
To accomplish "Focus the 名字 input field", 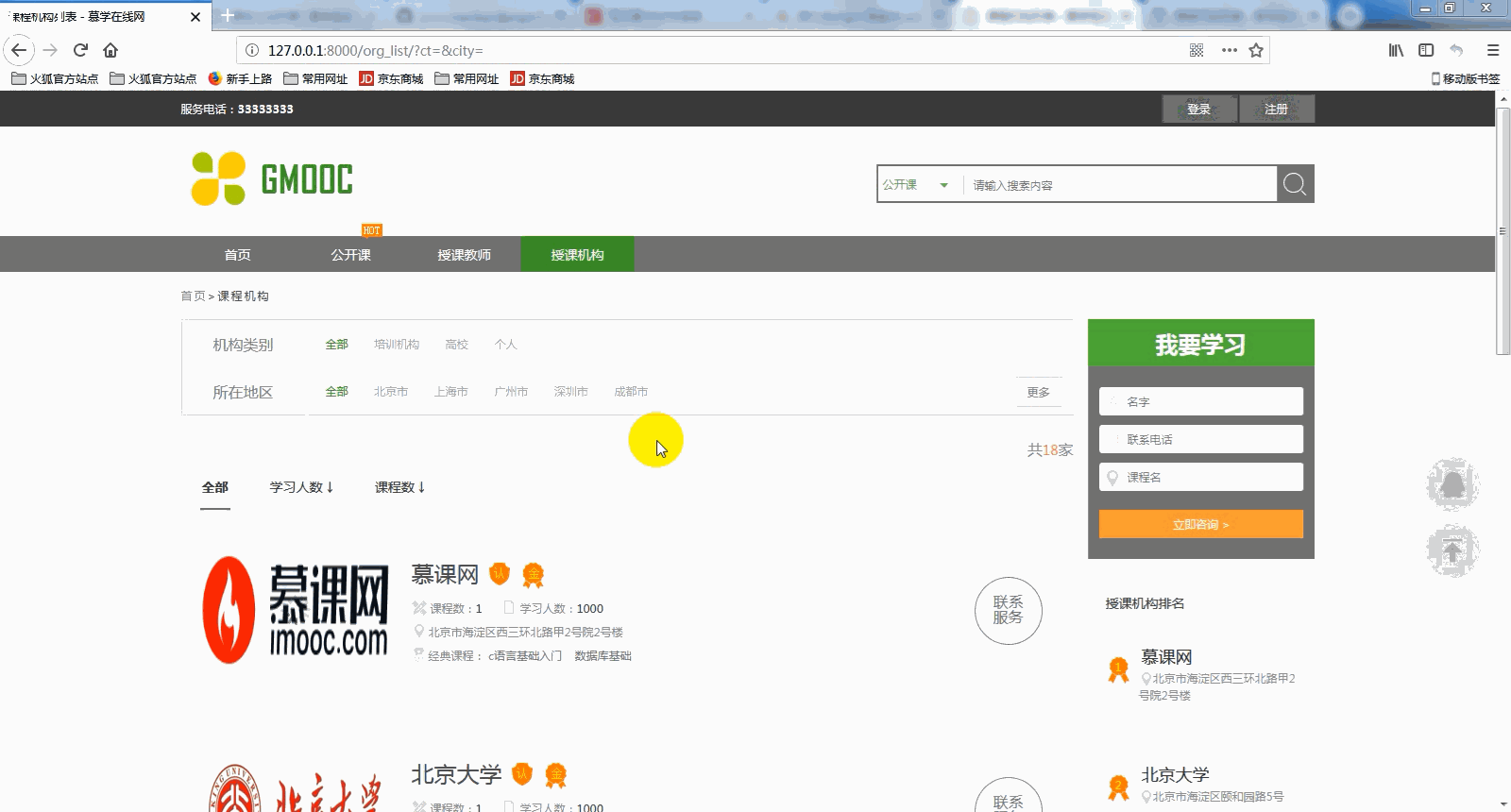I will [x=1201, y=401].
